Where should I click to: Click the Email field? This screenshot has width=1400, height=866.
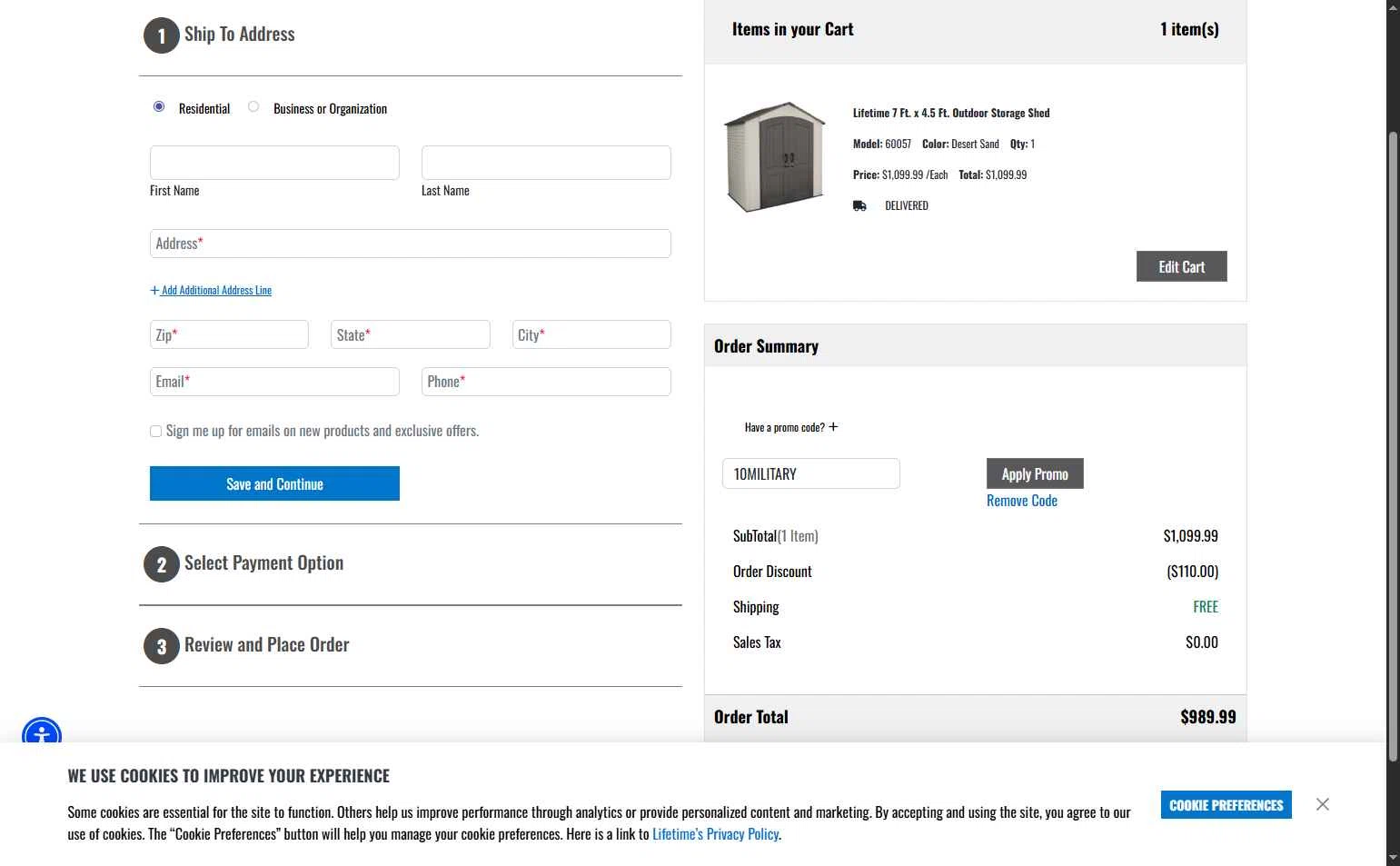click(x=274, y=382)
